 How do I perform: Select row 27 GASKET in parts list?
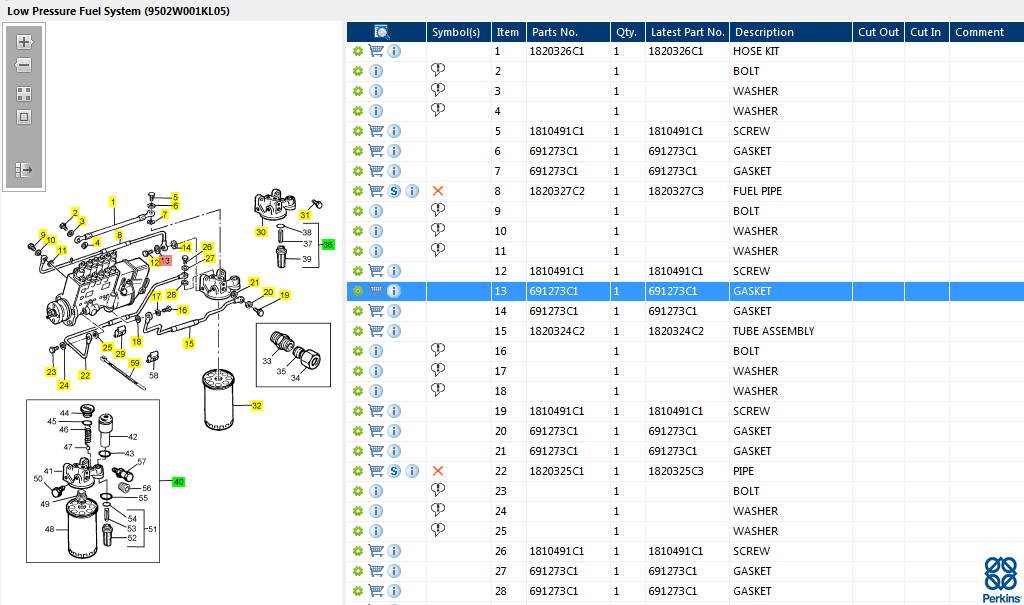[x=685, y=571]
